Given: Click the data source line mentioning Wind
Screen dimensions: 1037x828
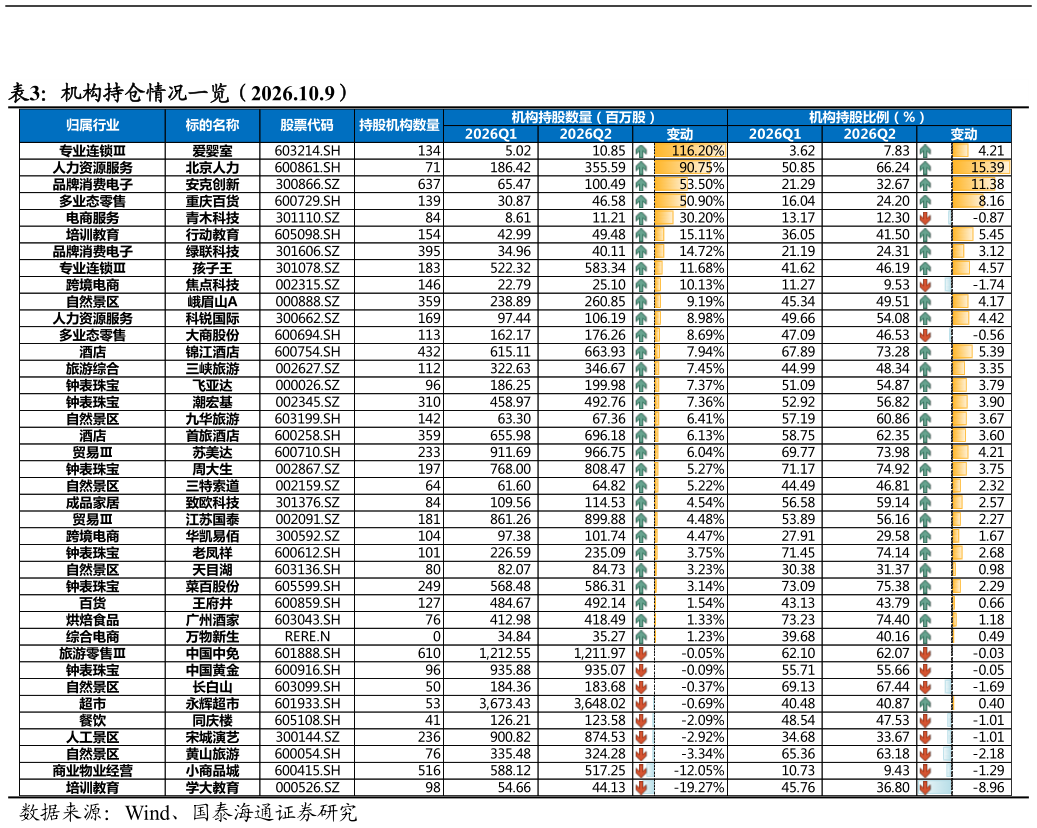Looking at the screenshot, I should (x=188, y=813).
